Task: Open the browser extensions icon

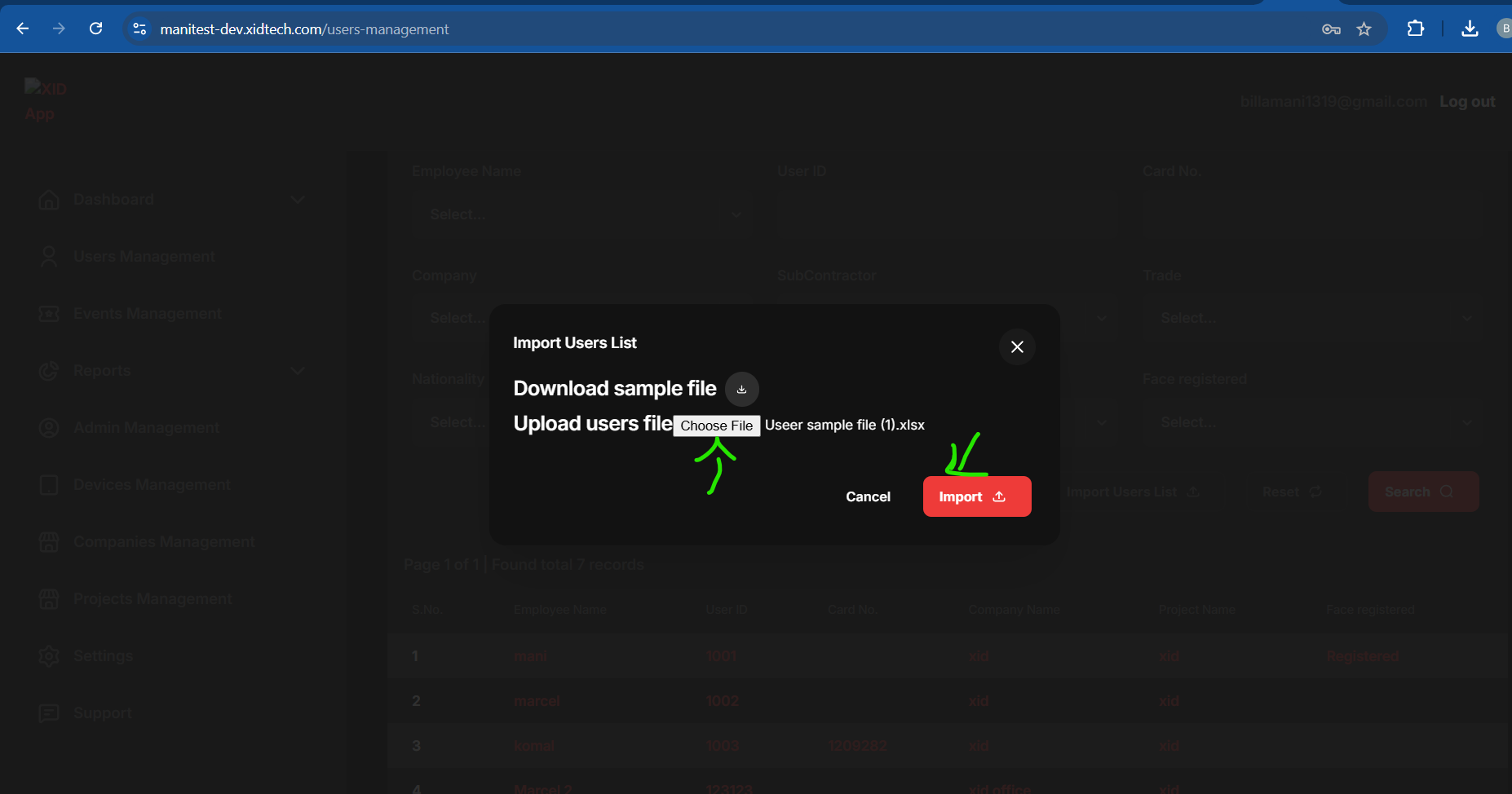Action: click(x=1415, y=29)
